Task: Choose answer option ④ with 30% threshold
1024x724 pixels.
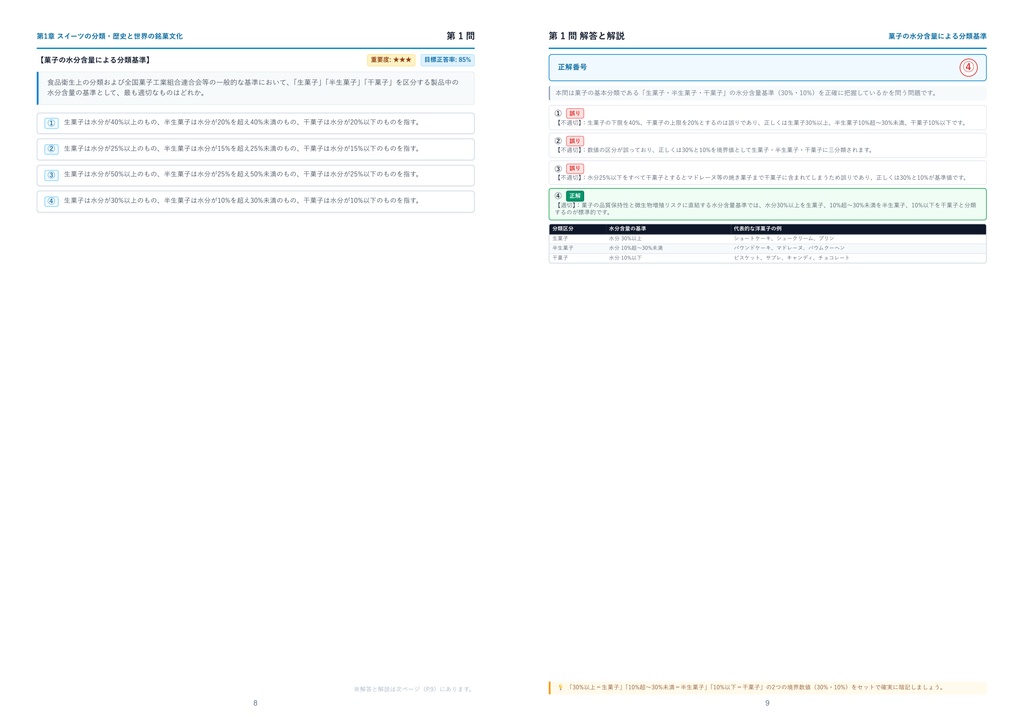Action: 255,201
